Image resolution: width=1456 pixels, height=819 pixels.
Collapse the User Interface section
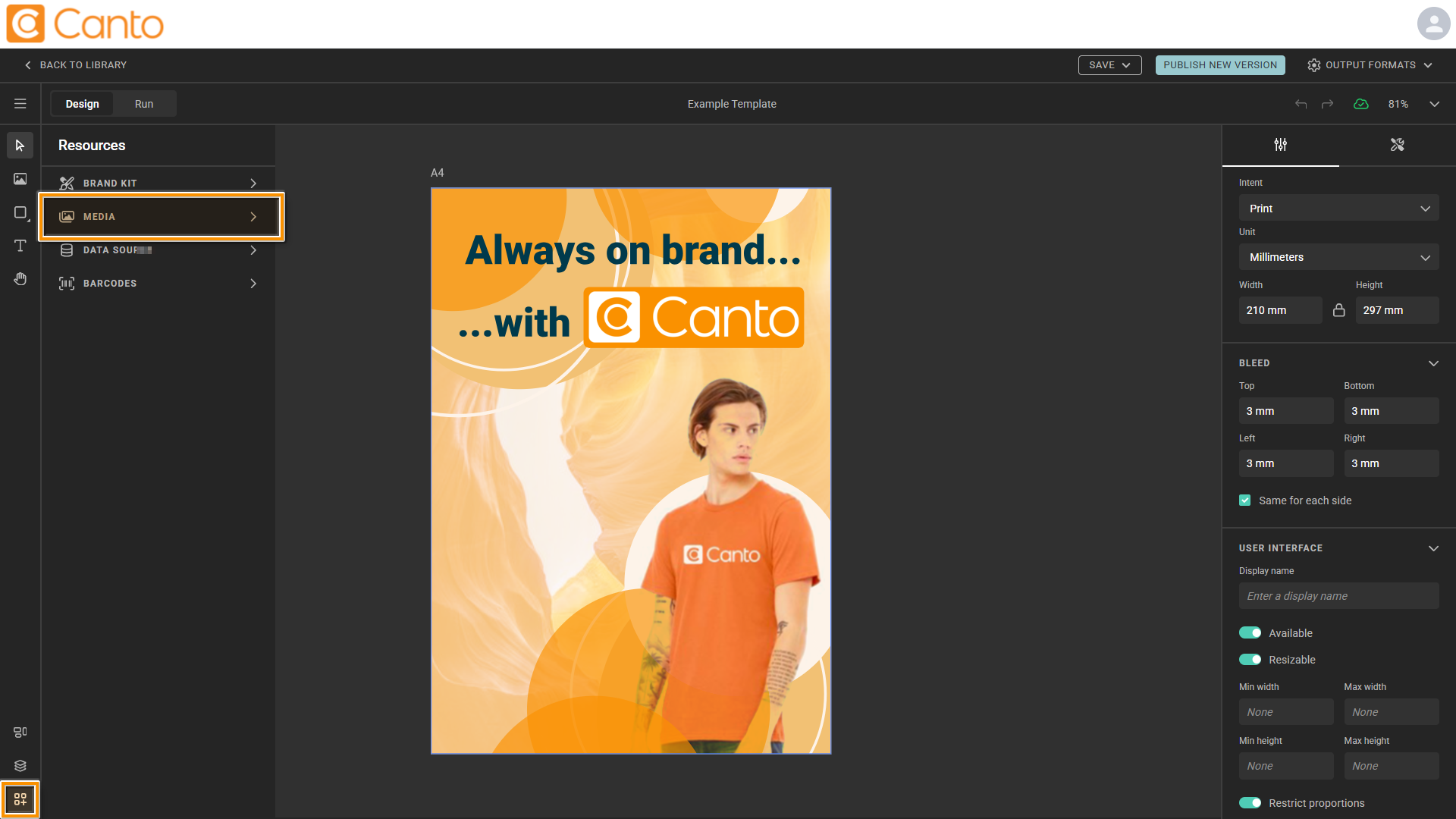pos(1434,548)
